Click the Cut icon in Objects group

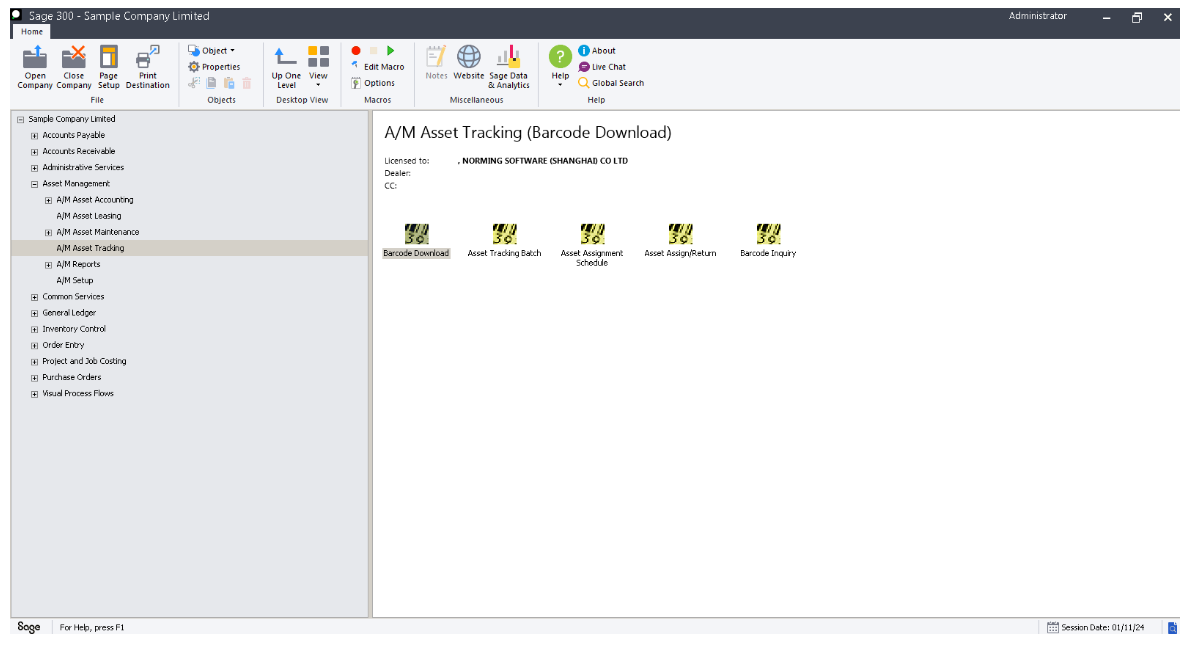(x=194, y=83)
